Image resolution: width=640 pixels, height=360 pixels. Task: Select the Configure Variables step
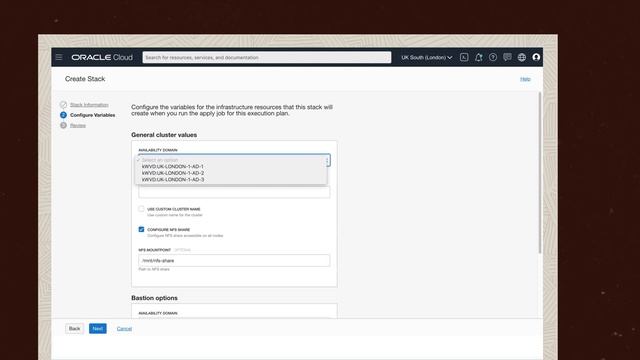[x=92, y=115]
